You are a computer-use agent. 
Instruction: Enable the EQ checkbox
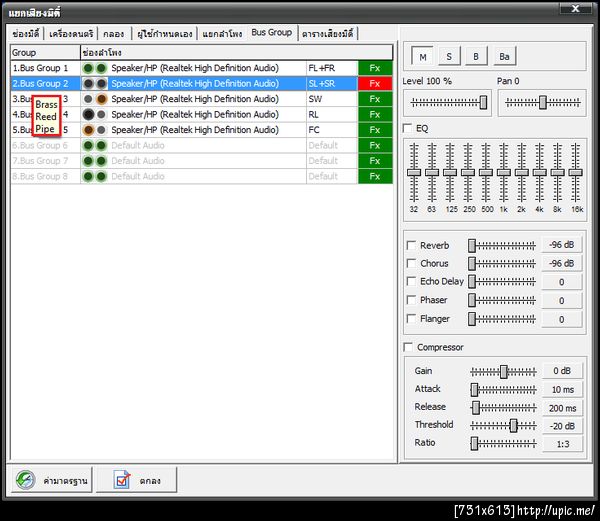point(408,128)
